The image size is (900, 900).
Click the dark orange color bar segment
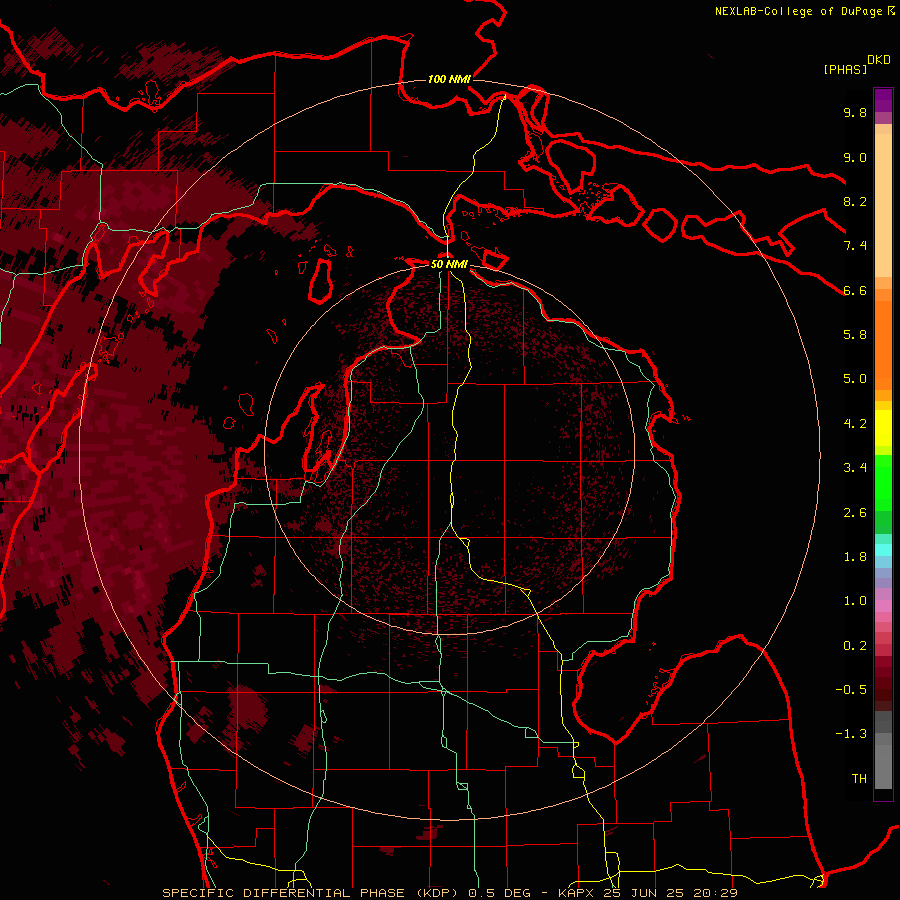tap(883, 345)
